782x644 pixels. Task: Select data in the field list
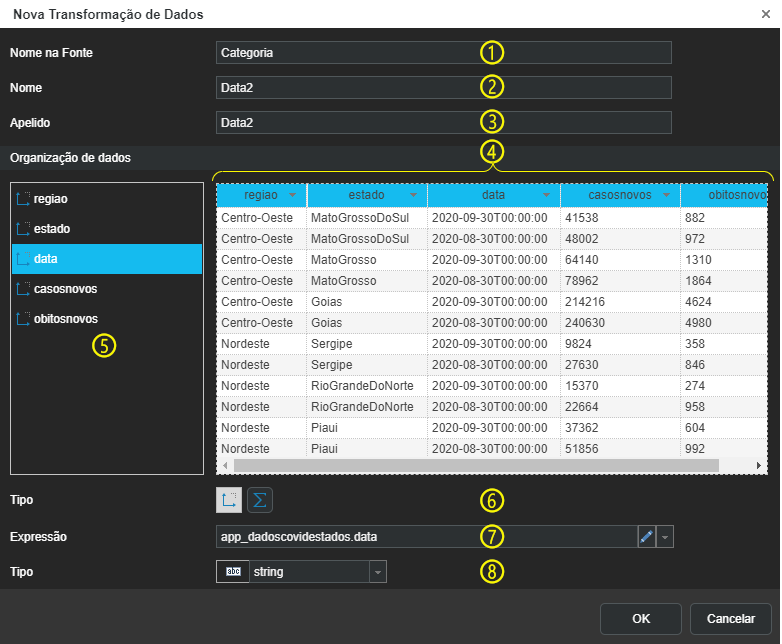(x=107, y=259)
